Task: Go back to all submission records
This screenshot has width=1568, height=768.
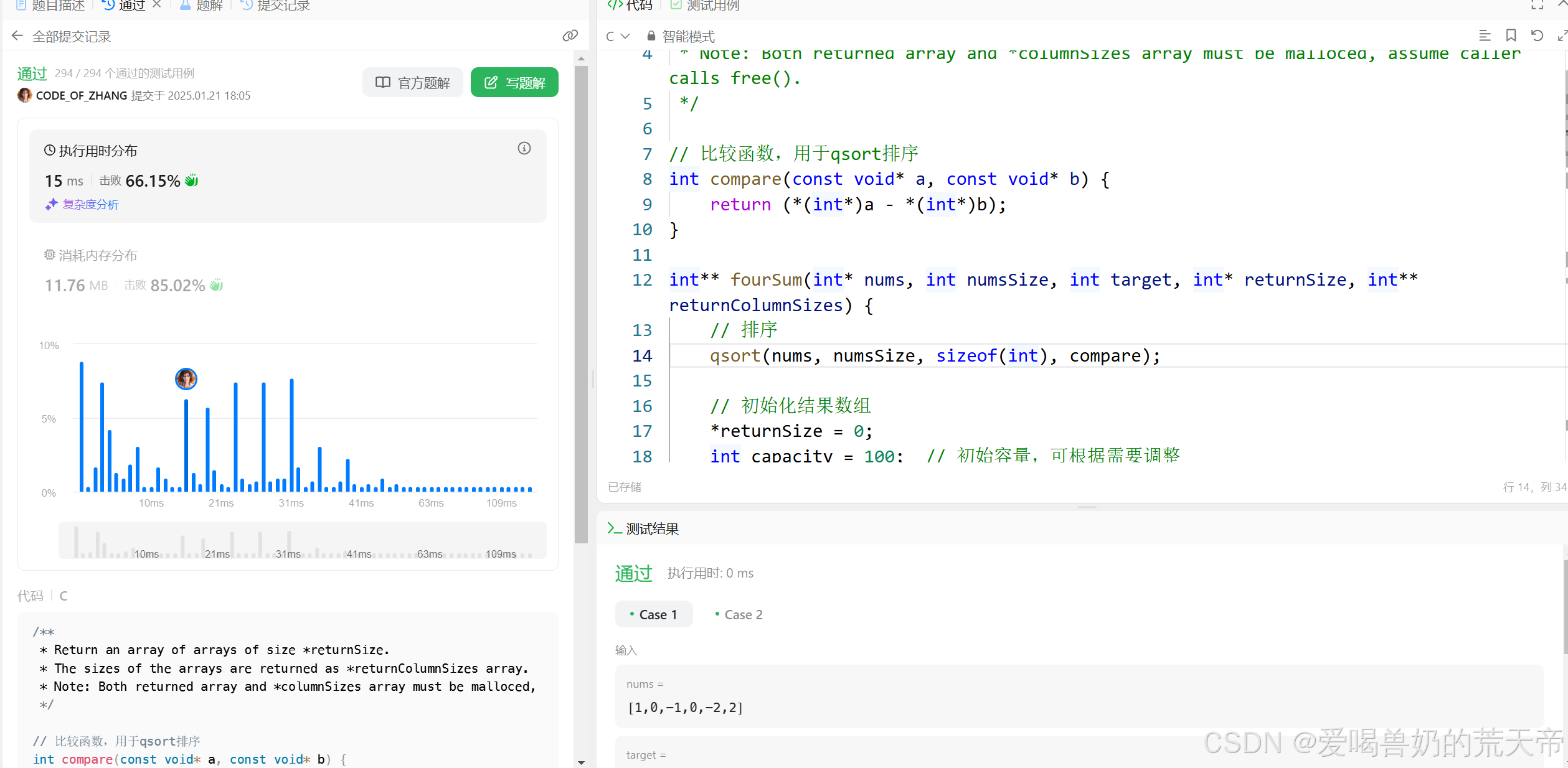Action: coord(17,36)
